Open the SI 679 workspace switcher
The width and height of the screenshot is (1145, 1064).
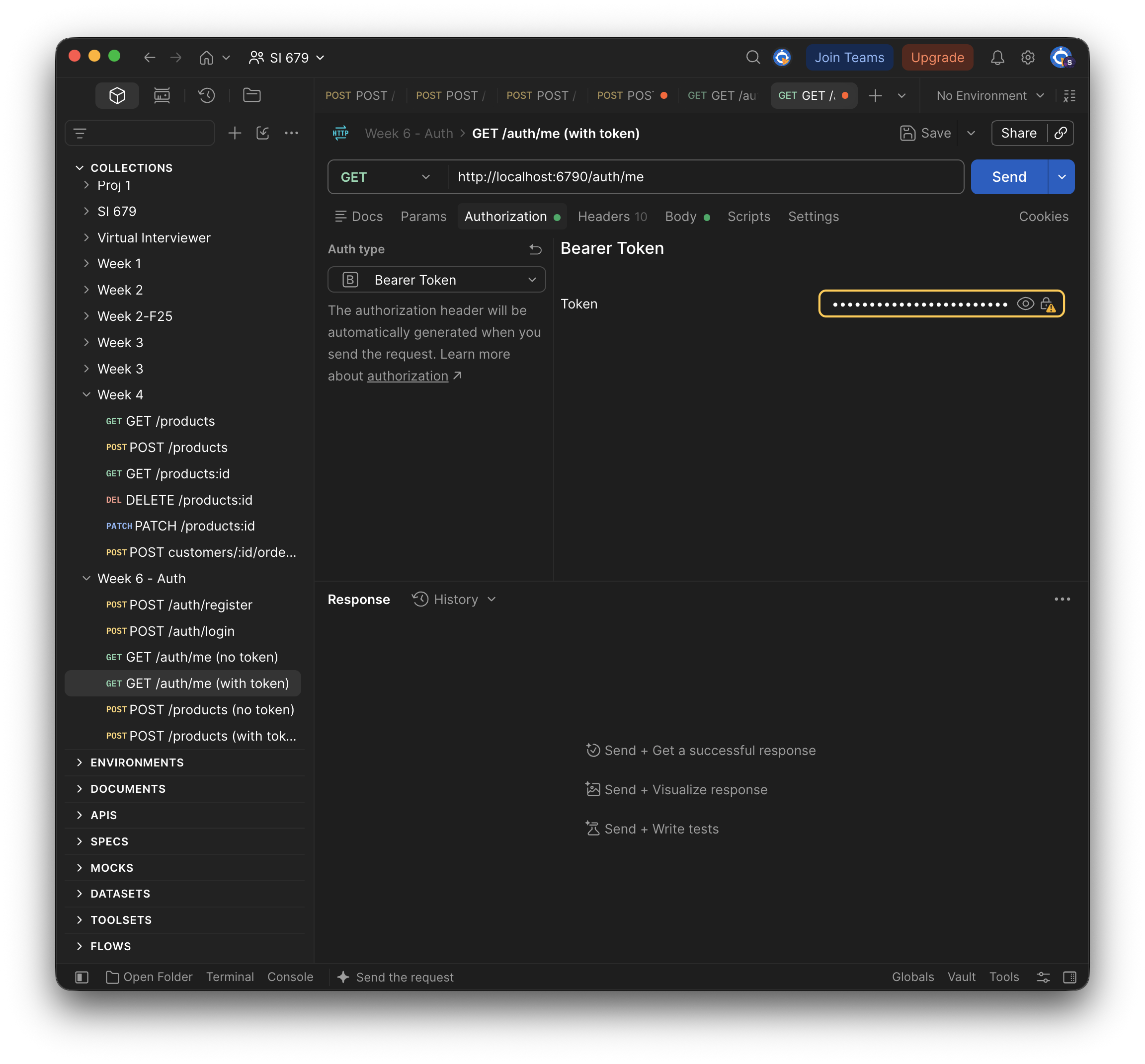click(287, 58)
